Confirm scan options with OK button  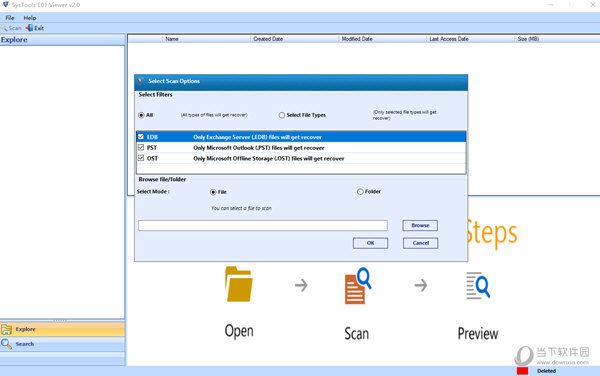370,243
